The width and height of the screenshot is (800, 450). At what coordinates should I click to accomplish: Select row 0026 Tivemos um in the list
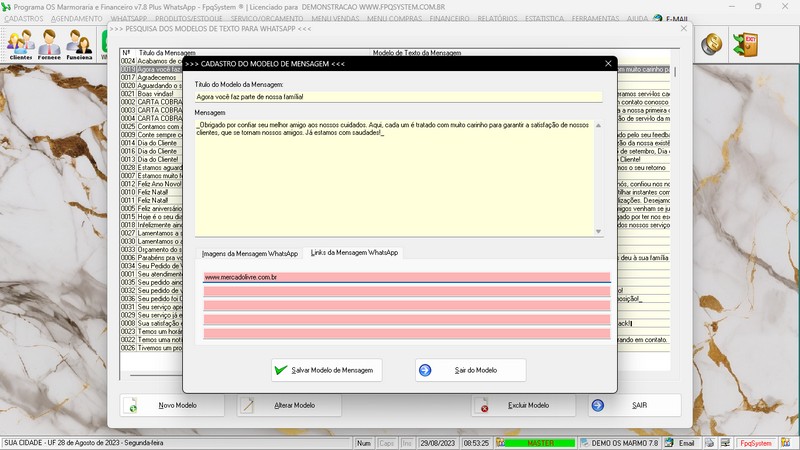tap(151, 348)
